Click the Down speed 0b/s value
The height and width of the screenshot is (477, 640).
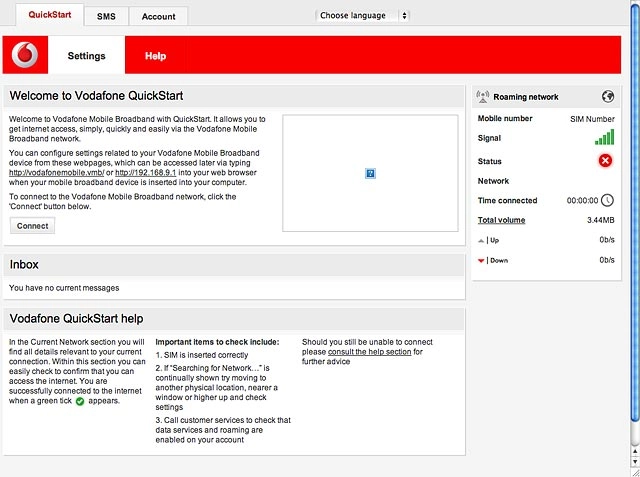tap(607, 260)
